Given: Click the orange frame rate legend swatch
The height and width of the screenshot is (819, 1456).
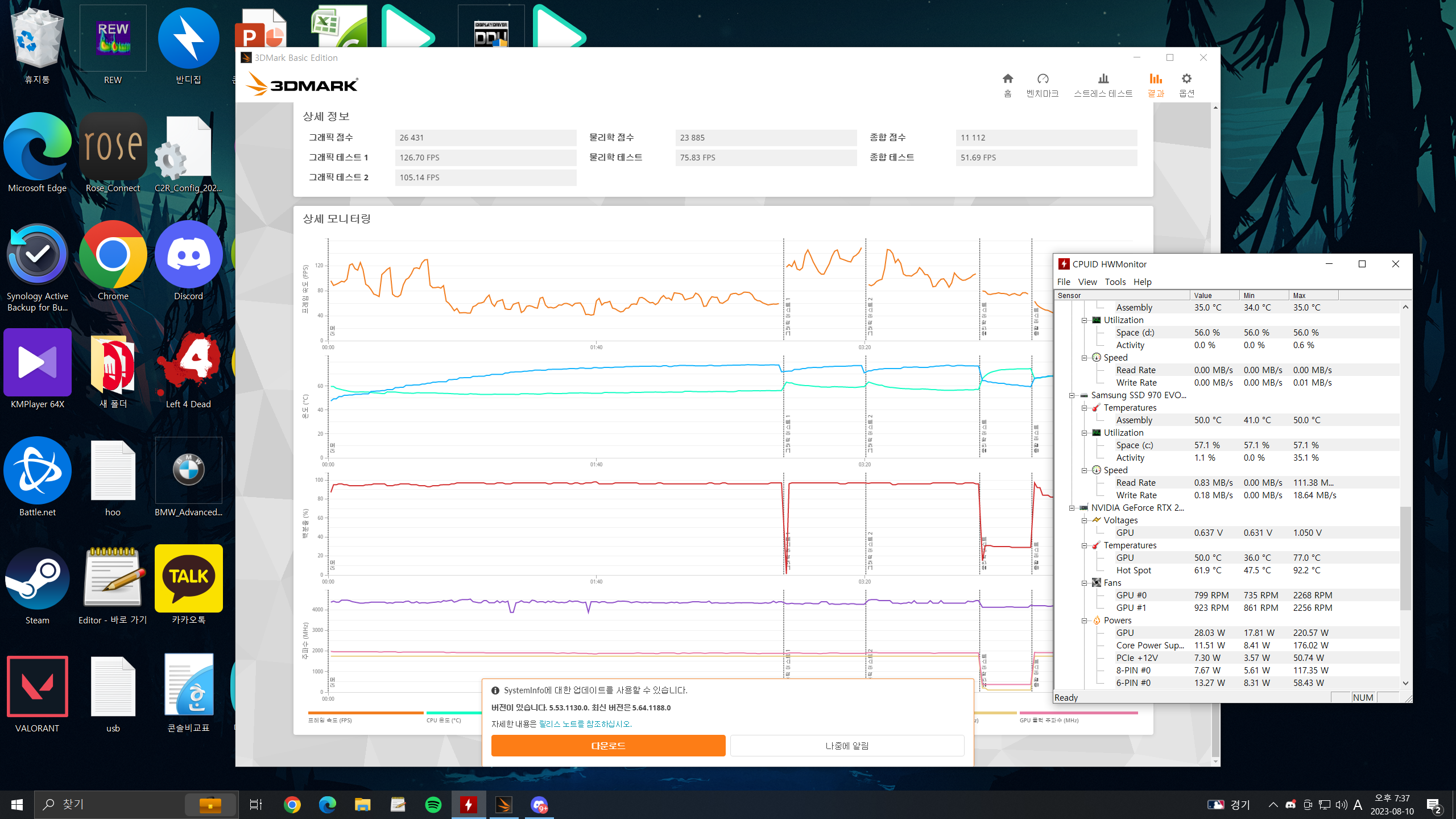Looking at the screenshot, I should pyautogui.click(x=366, y=713).
